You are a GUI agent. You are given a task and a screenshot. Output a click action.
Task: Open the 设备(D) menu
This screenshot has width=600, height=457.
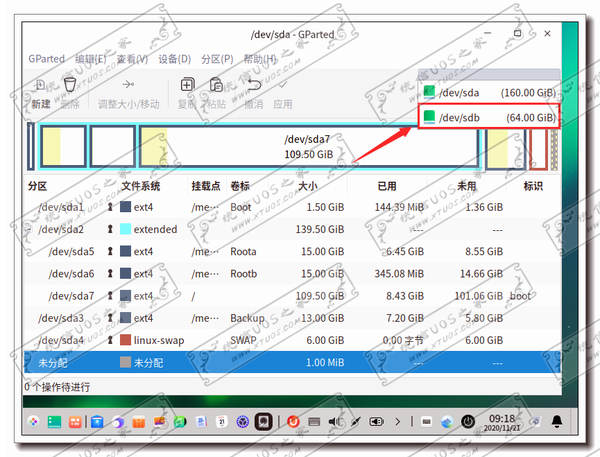[174, 59]
